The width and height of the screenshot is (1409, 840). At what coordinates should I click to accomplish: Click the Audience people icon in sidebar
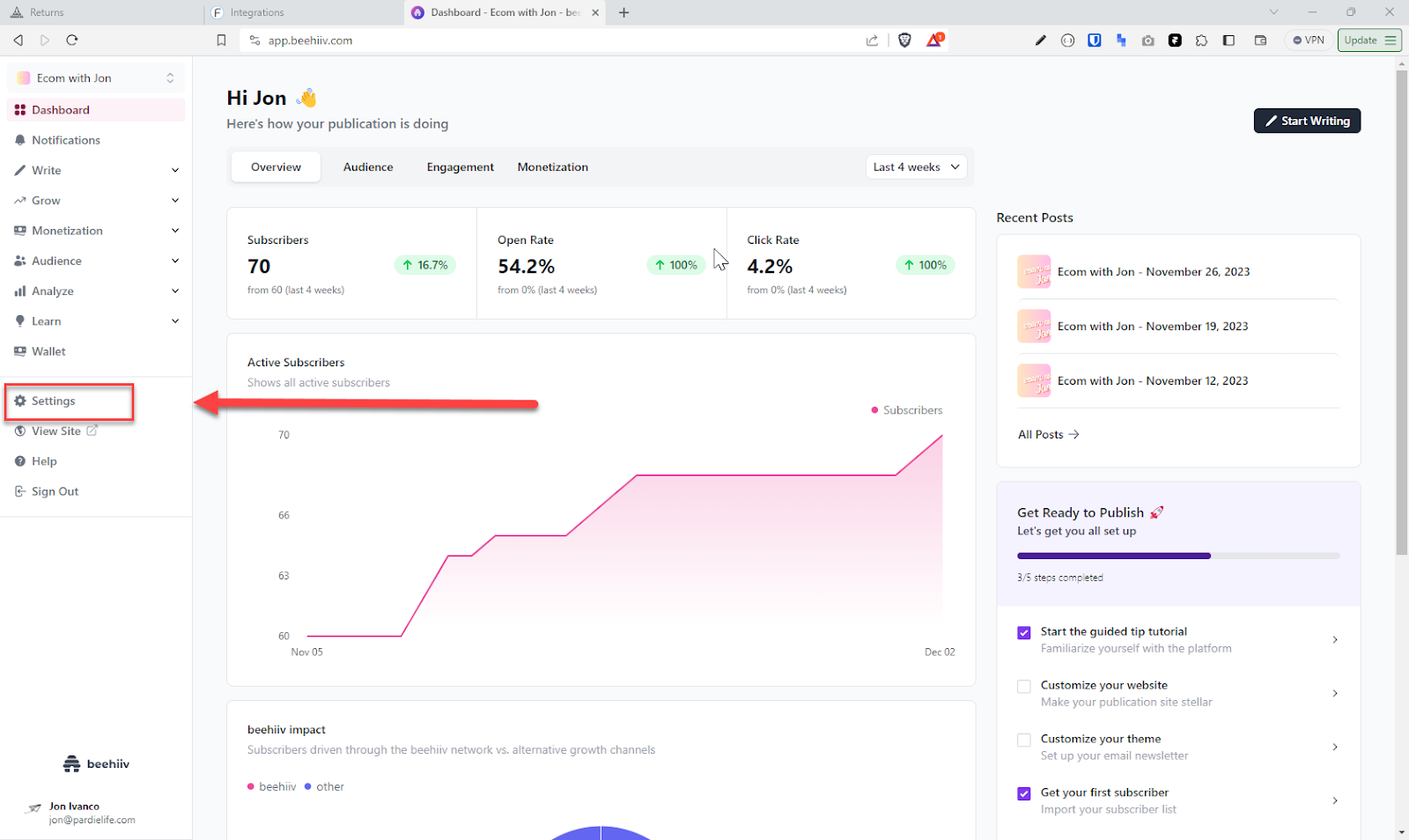pyautogui.click(x=19, y=261)
